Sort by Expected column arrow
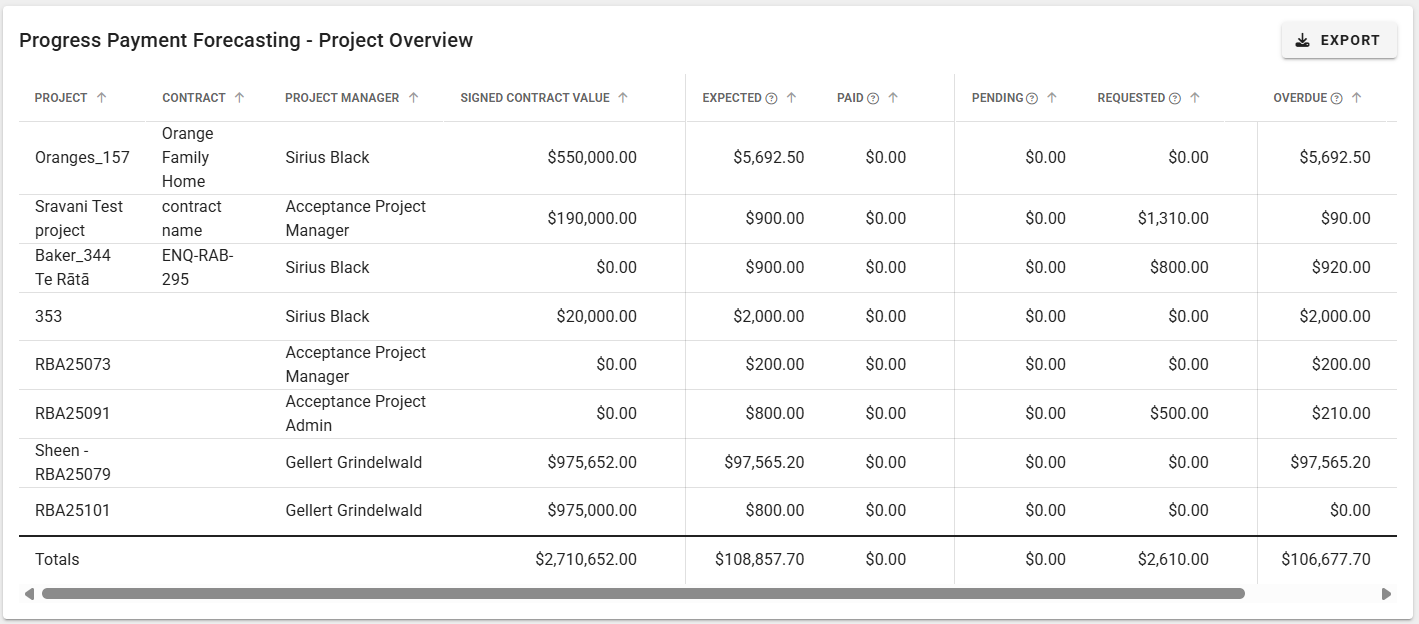Image resolution: width=1419 pixels, height=624 pixels. point(791,98)
